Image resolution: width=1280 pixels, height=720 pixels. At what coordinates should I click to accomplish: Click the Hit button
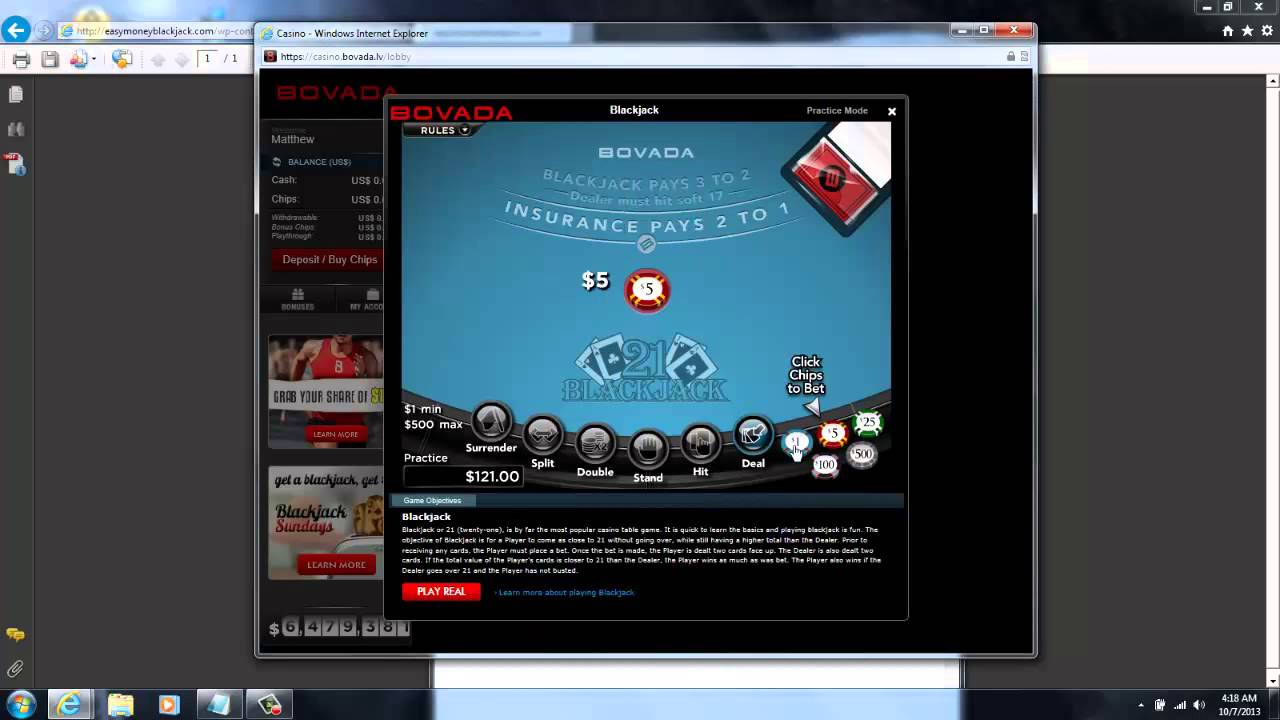click(700, 444)
